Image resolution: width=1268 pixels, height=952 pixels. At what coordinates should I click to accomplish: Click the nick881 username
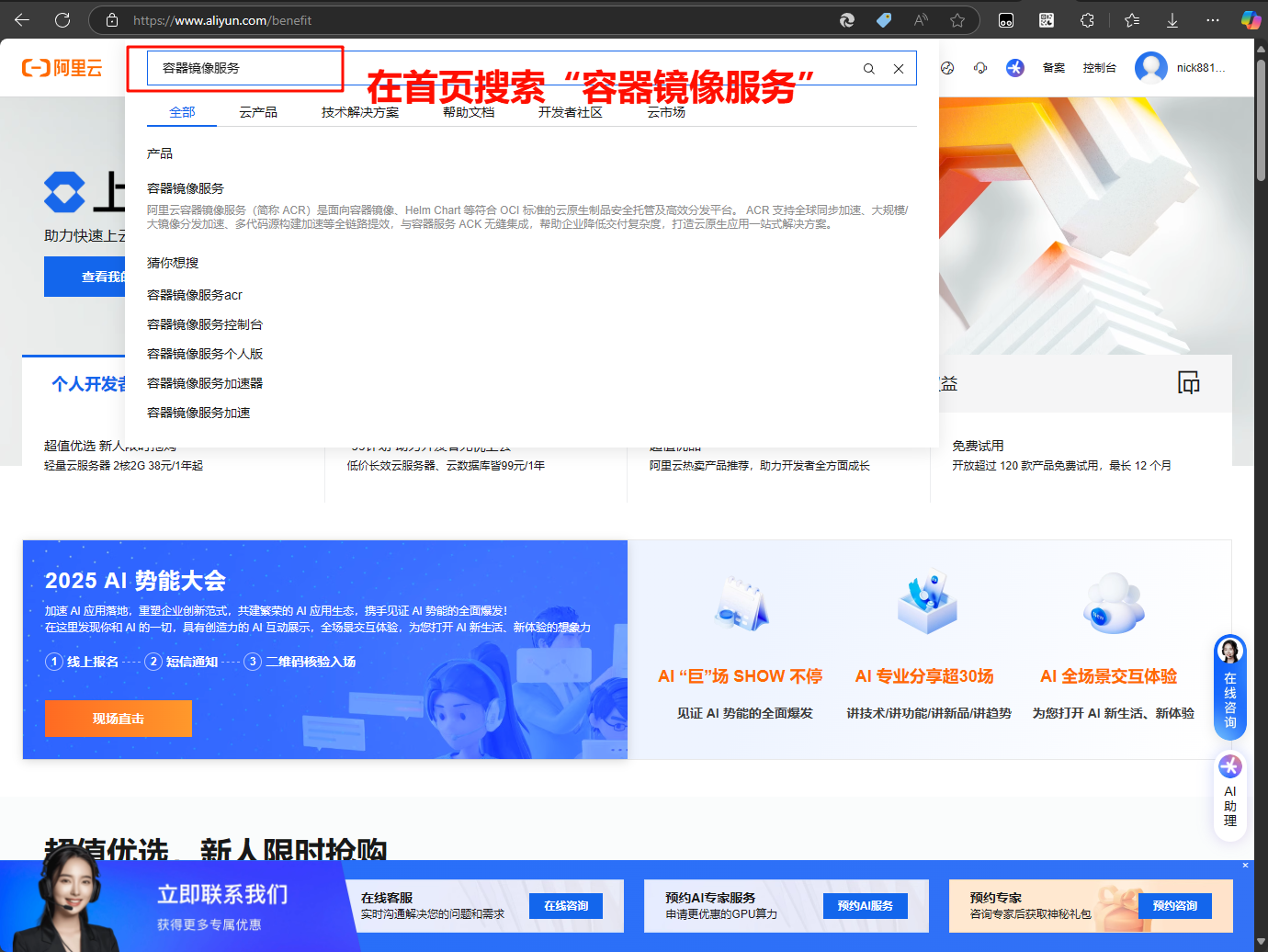click(x=1201, y=68)
